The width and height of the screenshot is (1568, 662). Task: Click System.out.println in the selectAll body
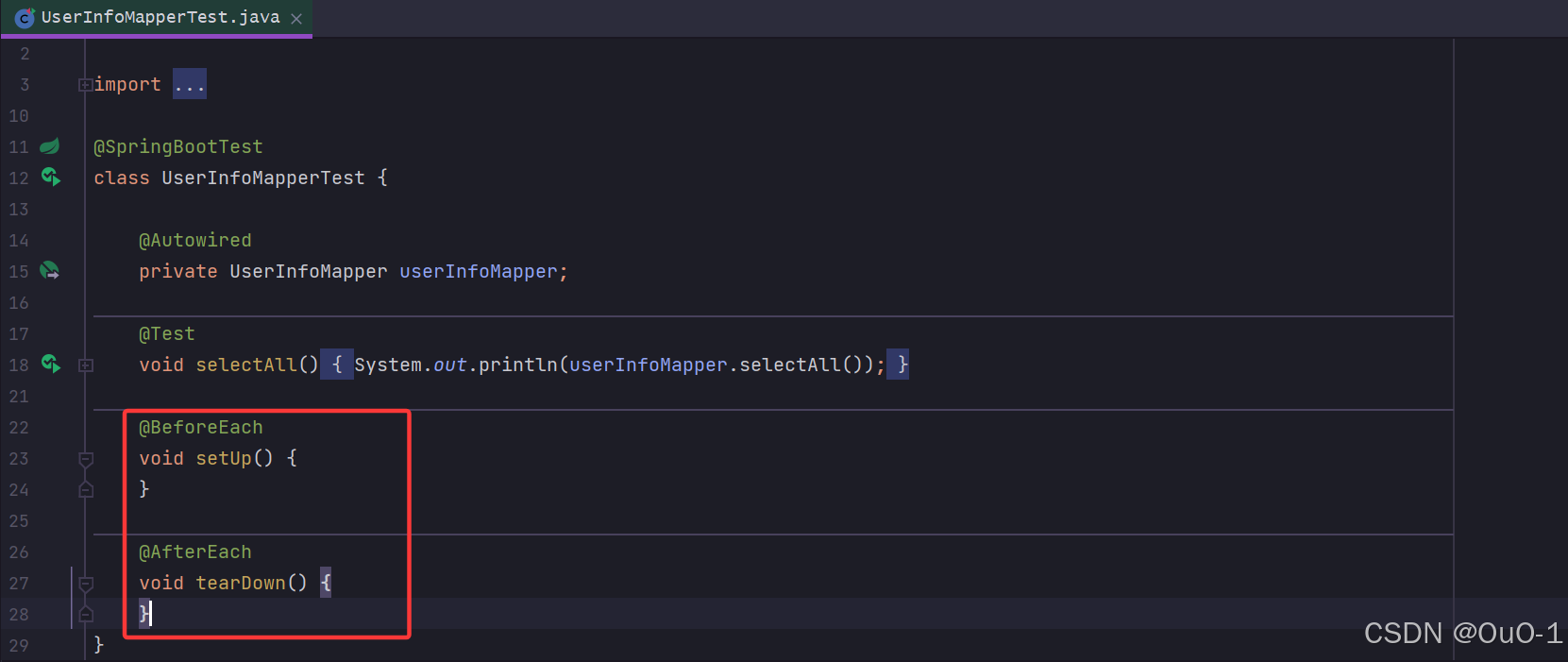[456, 365]
